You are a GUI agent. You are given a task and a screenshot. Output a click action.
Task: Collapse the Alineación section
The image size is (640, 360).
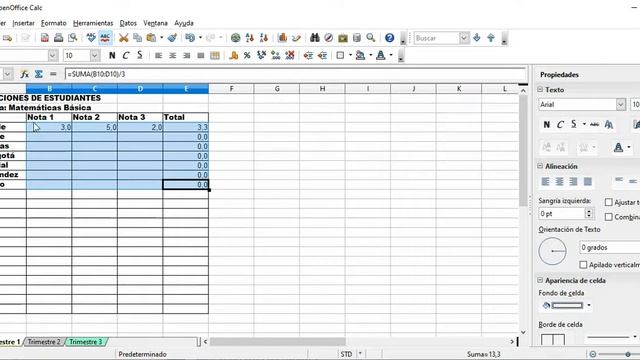(x=540, y=166)
